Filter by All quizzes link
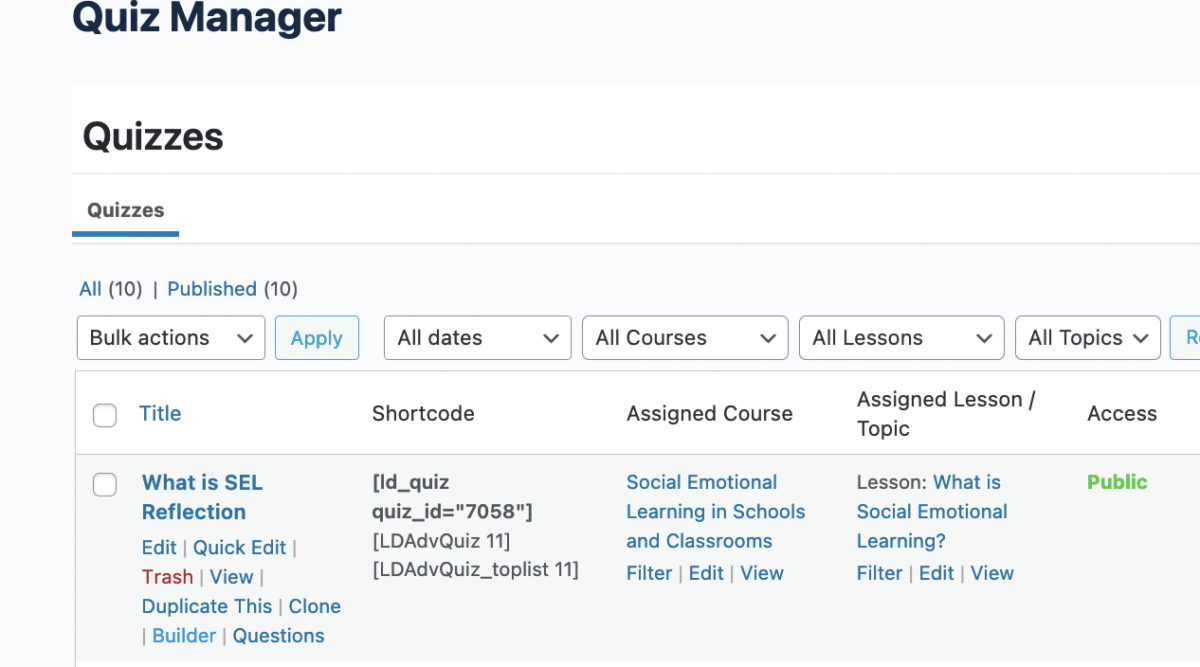 point(90,289)
